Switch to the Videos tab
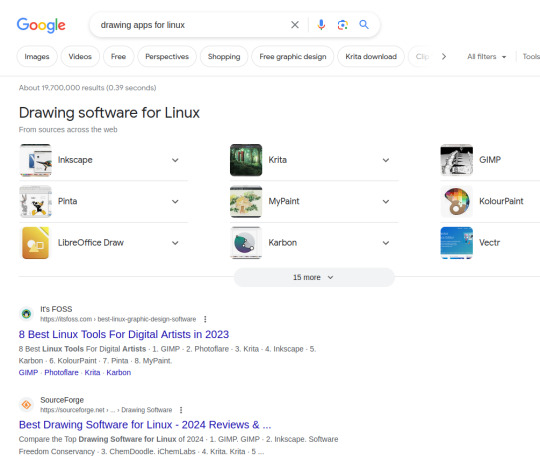Viewport: 540px width, 466px height. point(80,56)
